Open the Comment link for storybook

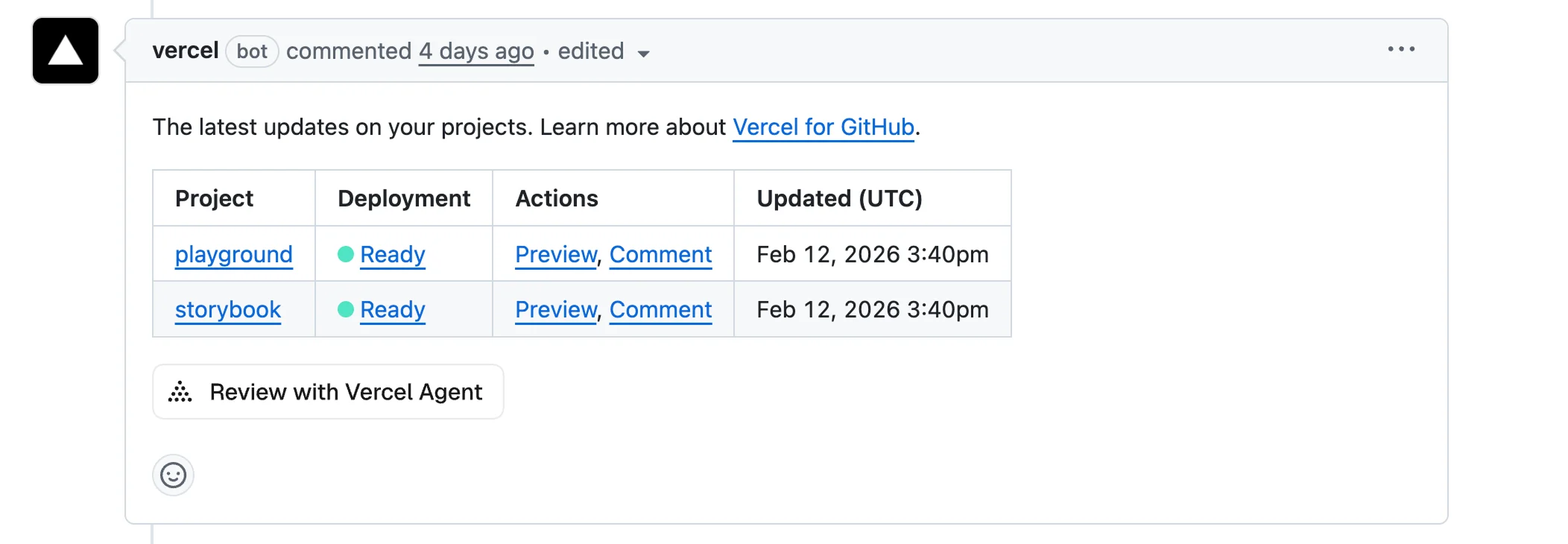(x=660, y=309)
